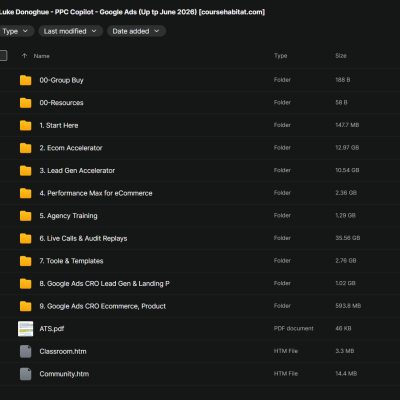Click the 12.97 GB size value
Viewport: 400px width, 400px height.
click(347, 148)
